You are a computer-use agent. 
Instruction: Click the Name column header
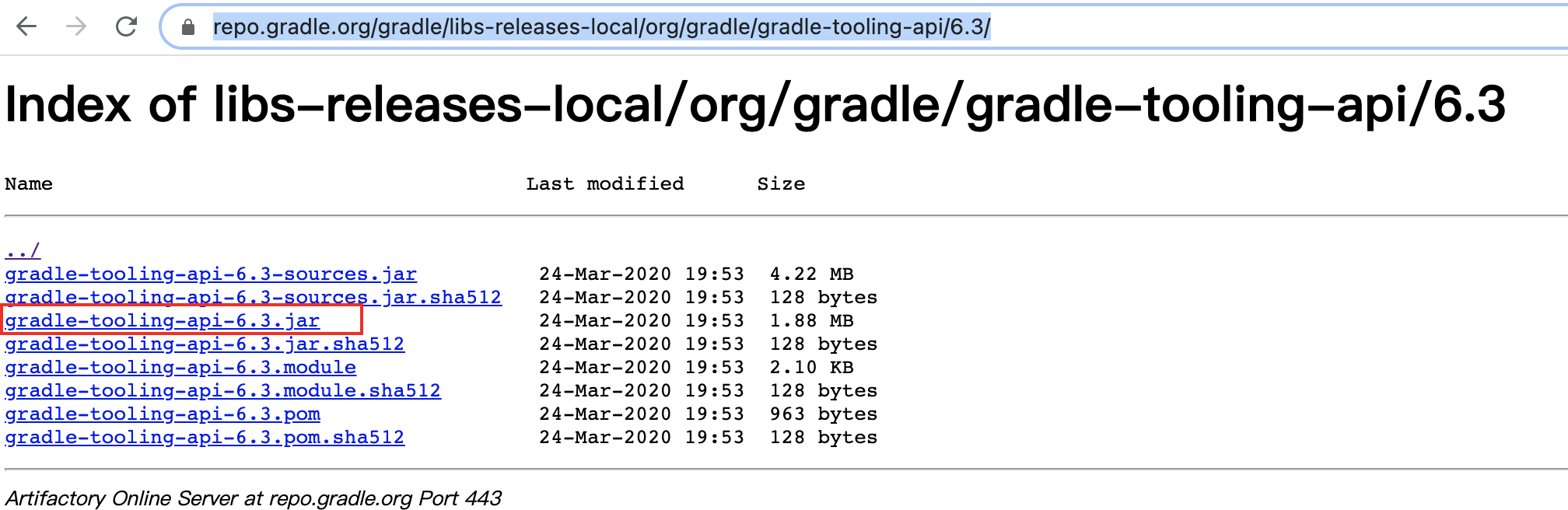29,183
